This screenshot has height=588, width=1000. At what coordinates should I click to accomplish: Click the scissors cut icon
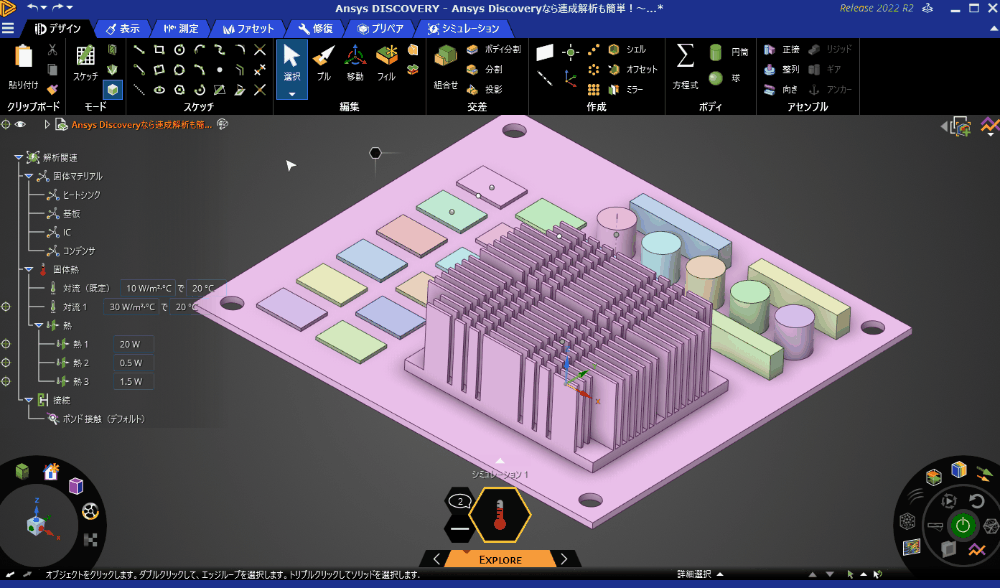pyautogui.click(x=52, y=50)
